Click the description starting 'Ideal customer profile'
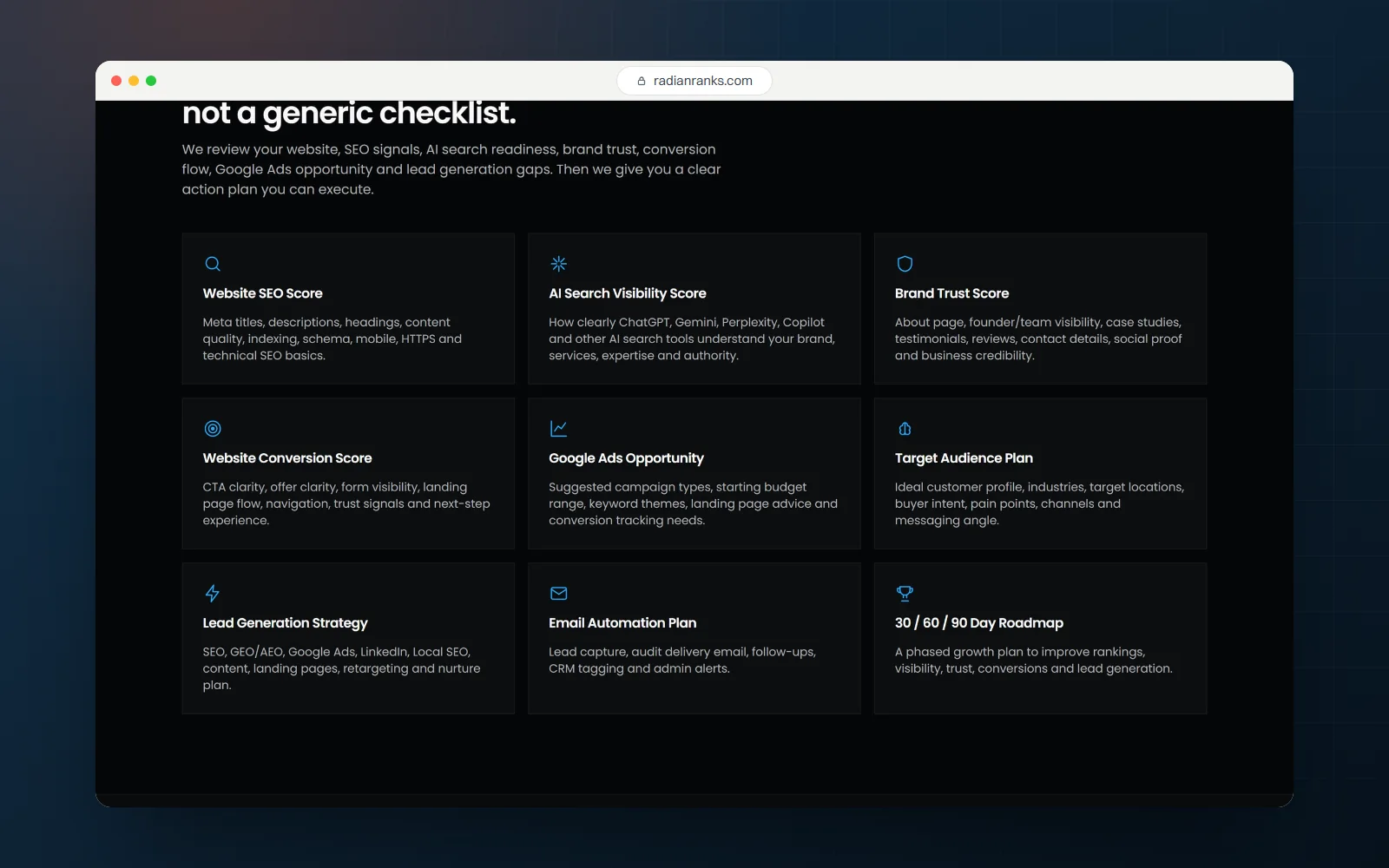This screenshot has width=1389, height=868. (x=1039, y=503)
